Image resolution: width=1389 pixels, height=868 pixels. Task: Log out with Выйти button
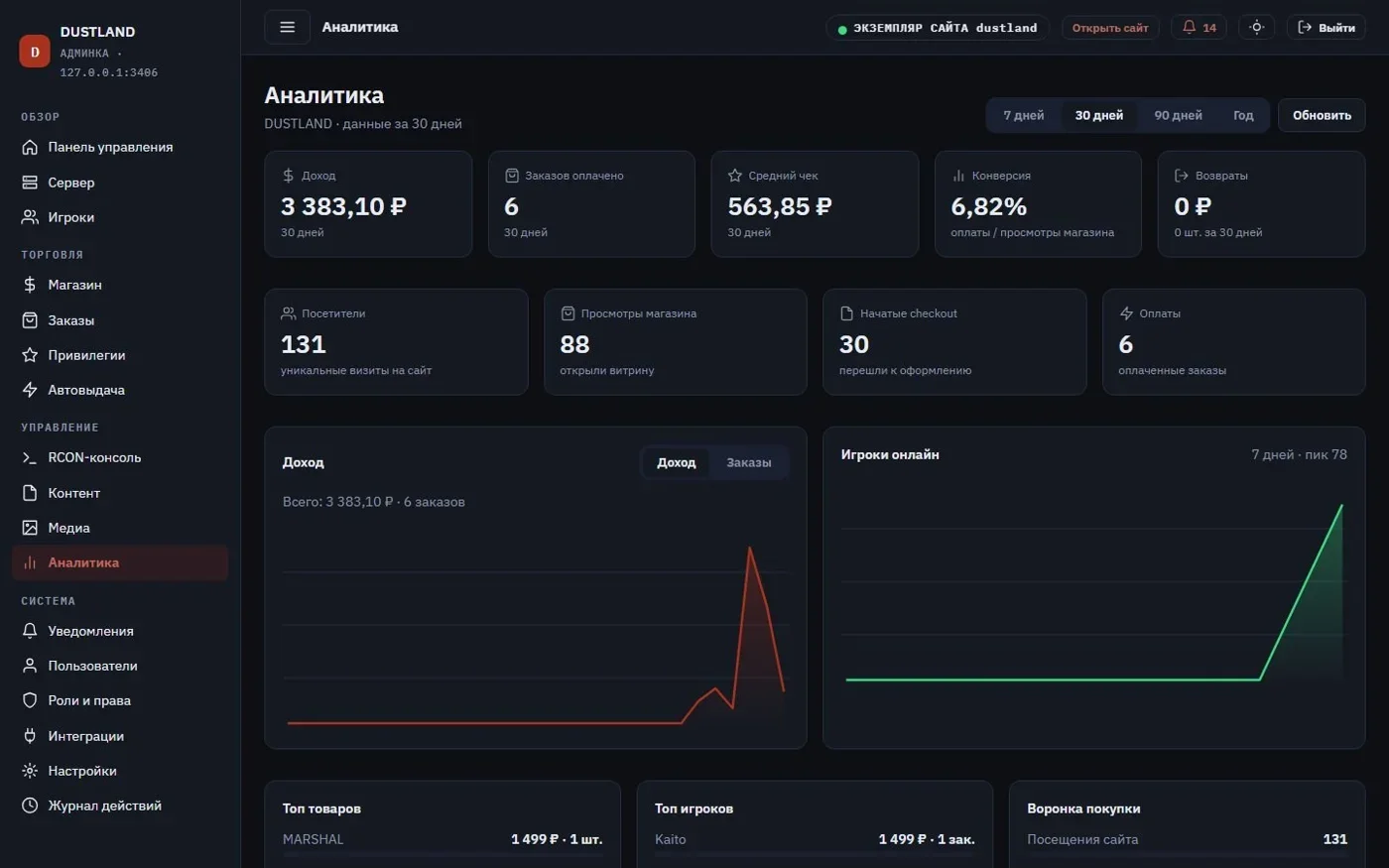[1326, 28]
